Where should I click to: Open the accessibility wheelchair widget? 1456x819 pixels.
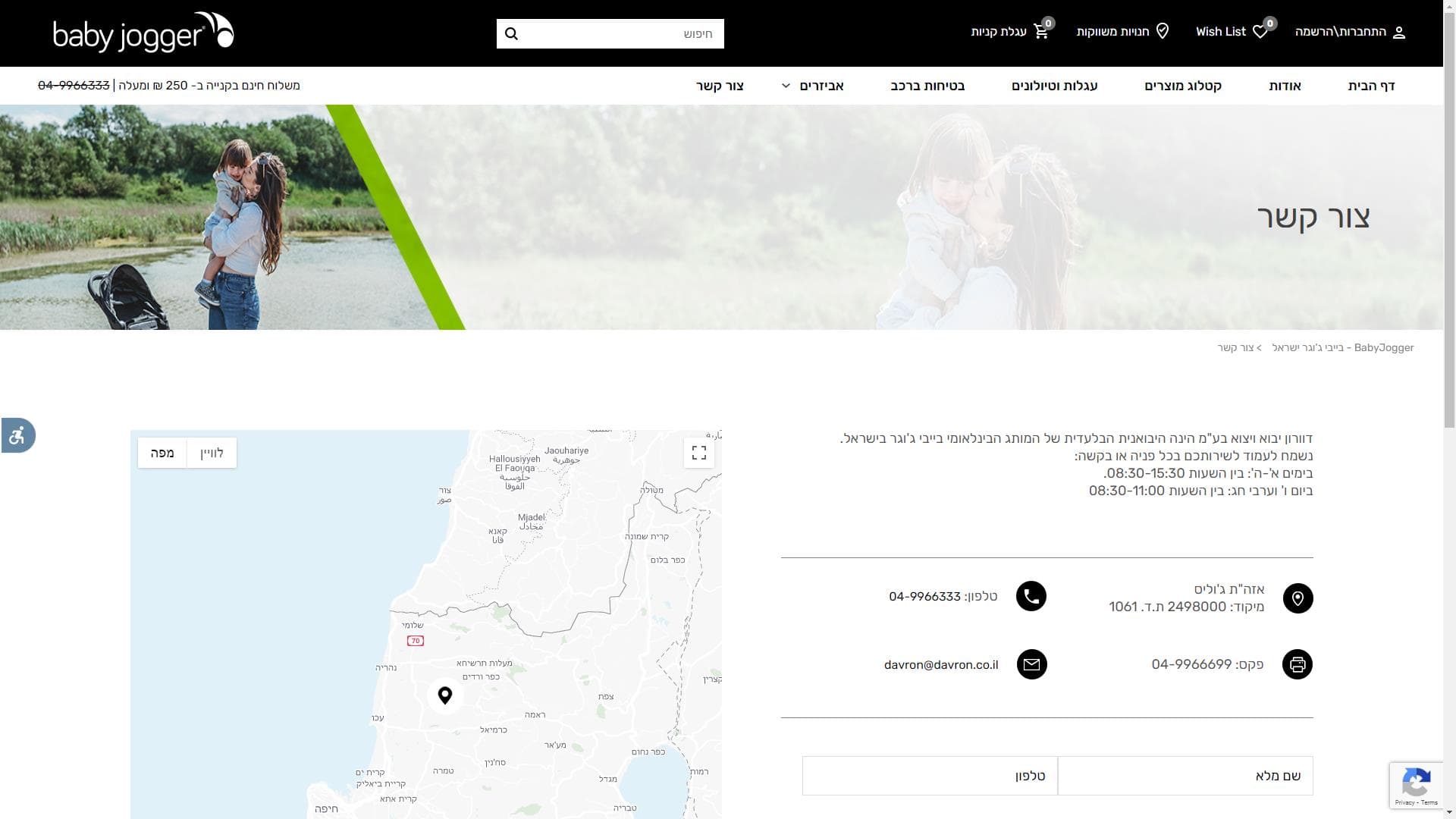pyautogui.click(x=17, y=435)
